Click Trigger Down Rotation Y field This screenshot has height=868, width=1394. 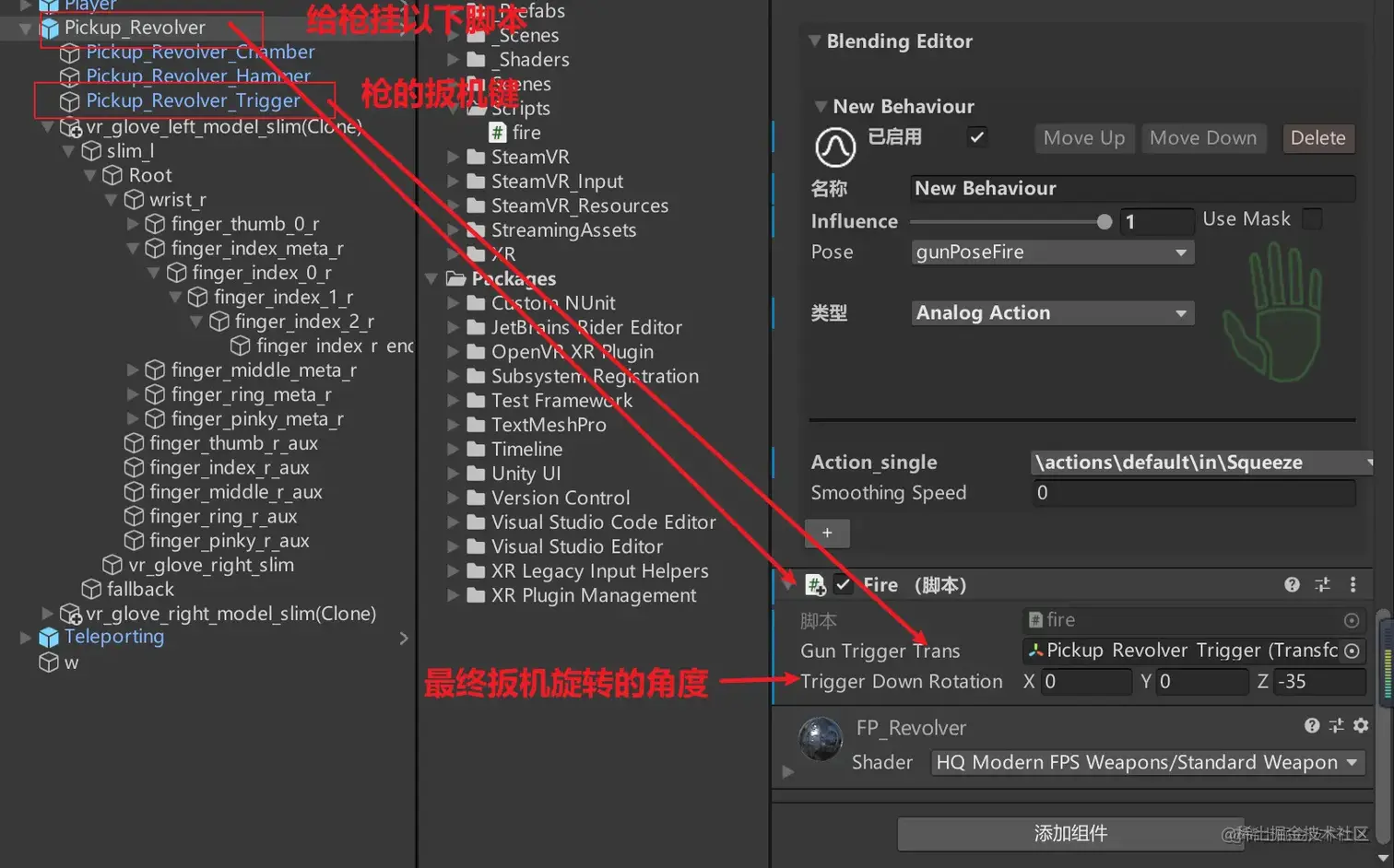tap(1202, 682)
